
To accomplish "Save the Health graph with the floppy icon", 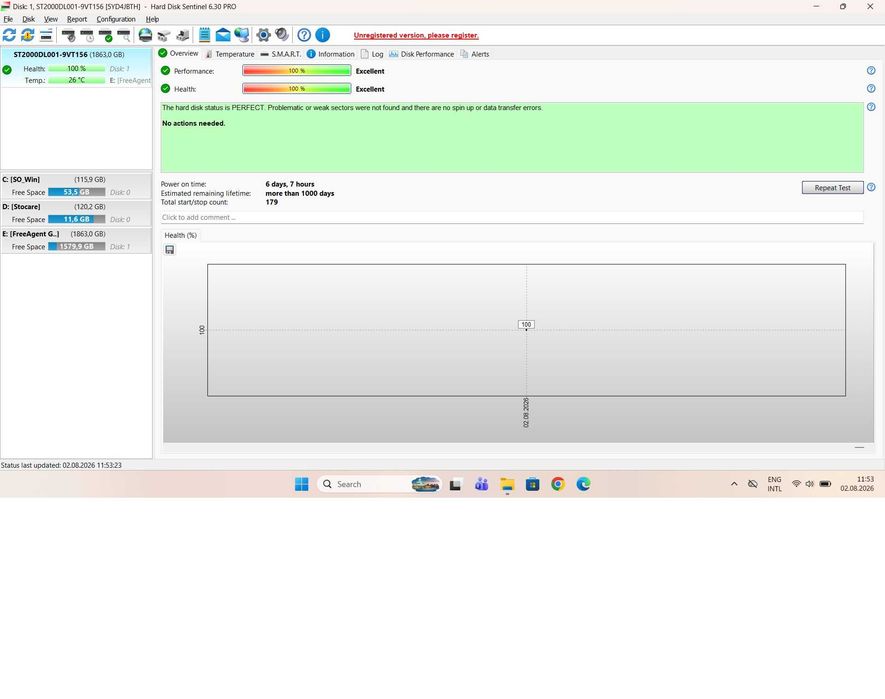I will tap(169, 250).
